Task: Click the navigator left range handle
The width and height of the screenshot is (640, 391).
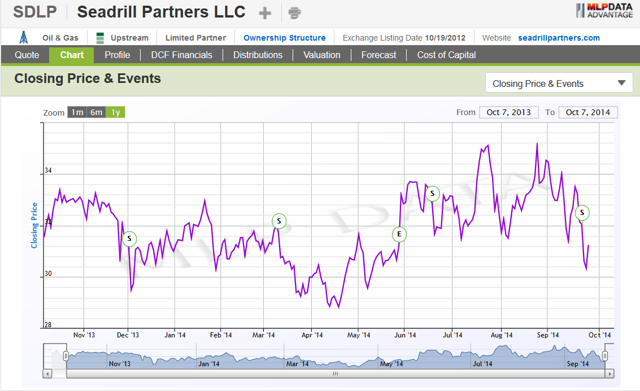Action: click(66, 356)
